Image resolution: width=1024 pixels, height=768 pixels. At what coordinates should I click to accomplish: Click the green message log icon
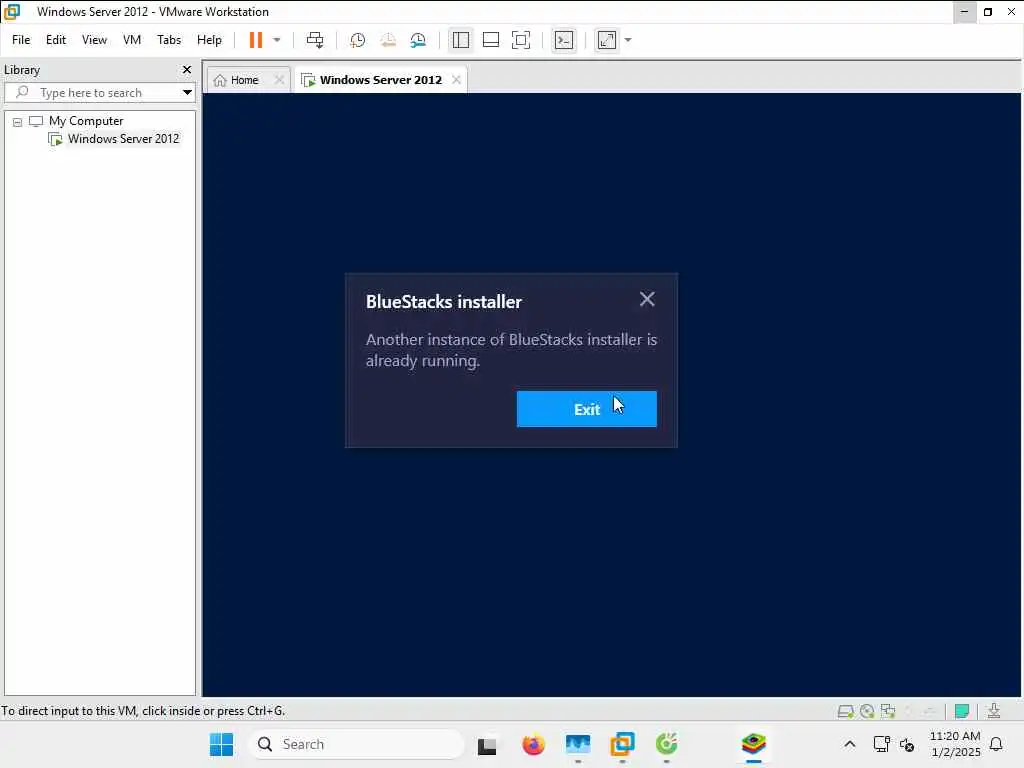961,711
